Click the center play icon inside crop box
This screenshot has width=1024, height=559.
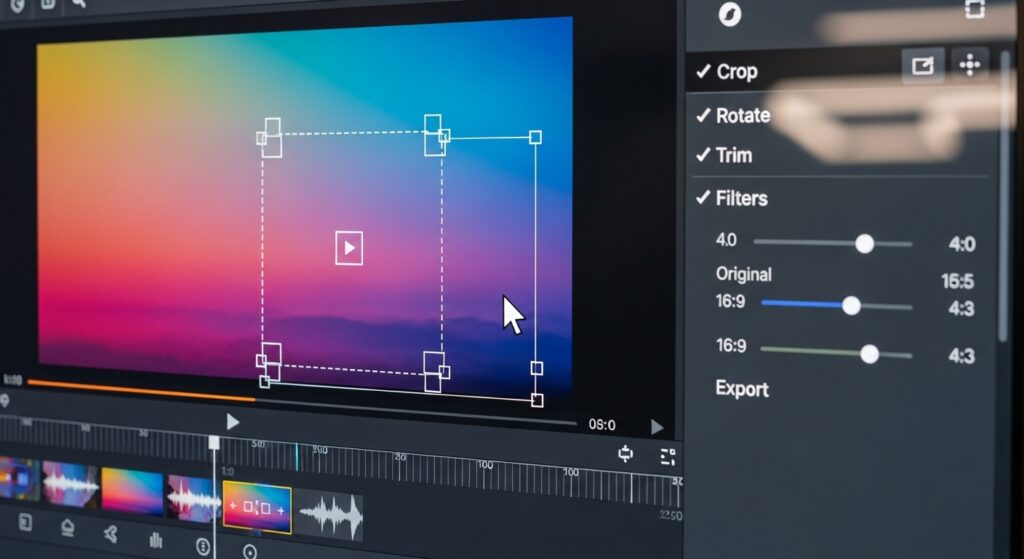point(349,248)
